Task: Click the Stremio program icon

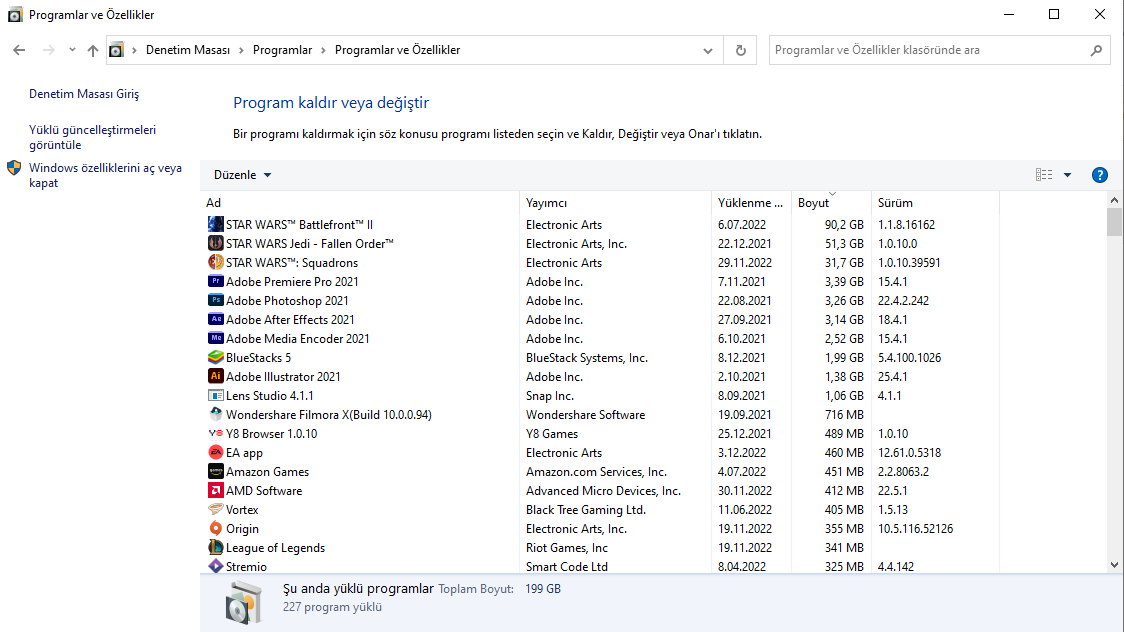Action: (215, 565)
